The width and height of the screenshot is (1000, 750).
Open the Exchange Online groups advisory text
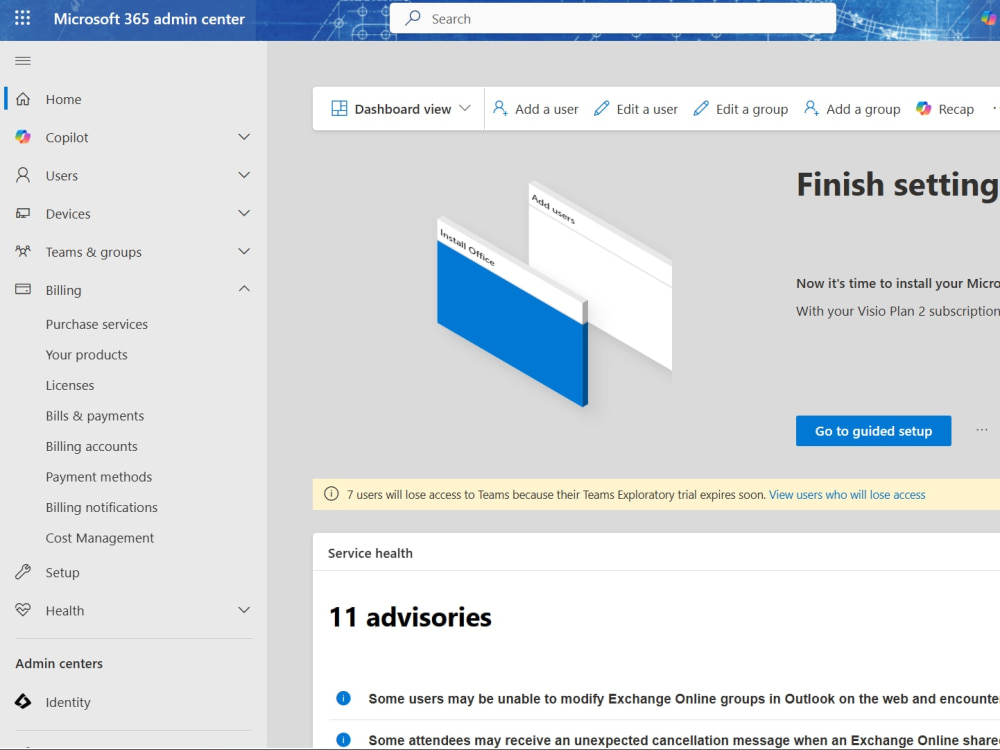click(684, 699)
